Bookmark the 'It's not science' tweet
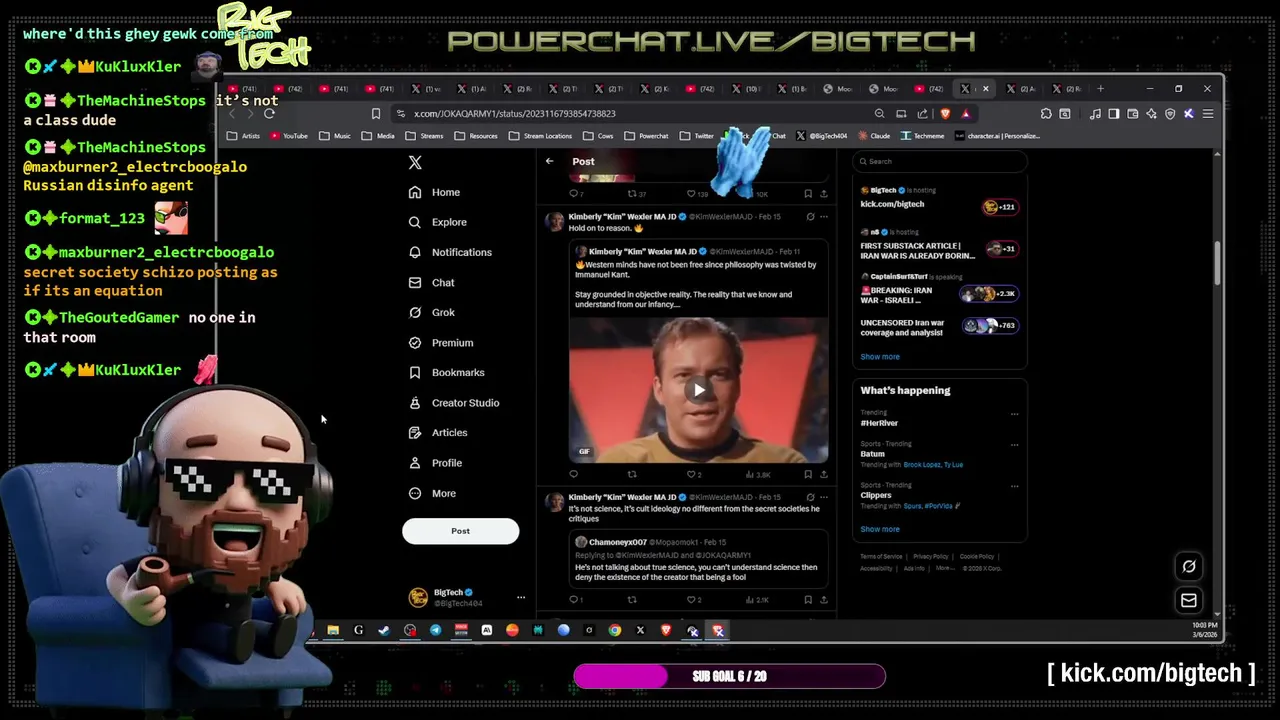 click(808, 600)
